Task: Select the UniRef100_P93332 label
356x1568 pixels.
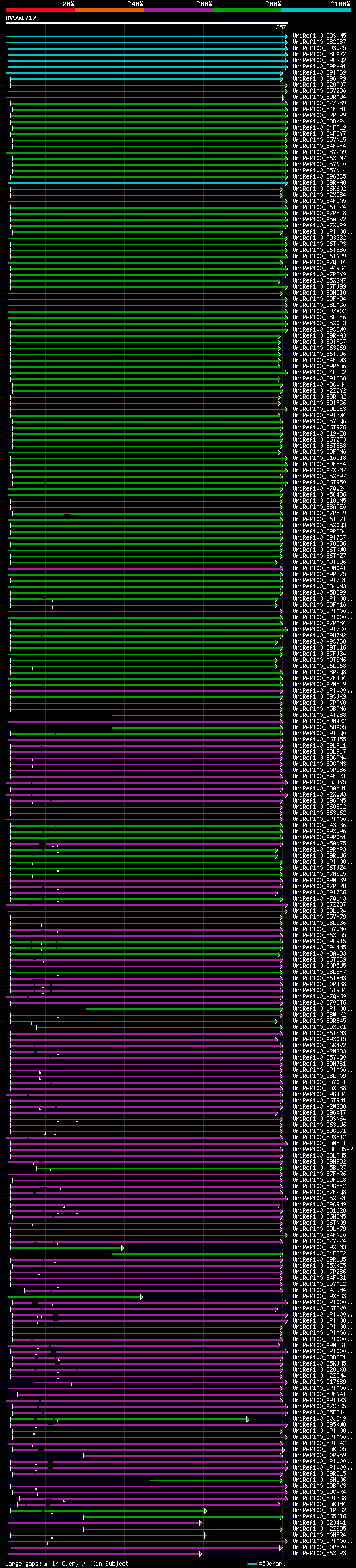Action: [x=319, y=238]
